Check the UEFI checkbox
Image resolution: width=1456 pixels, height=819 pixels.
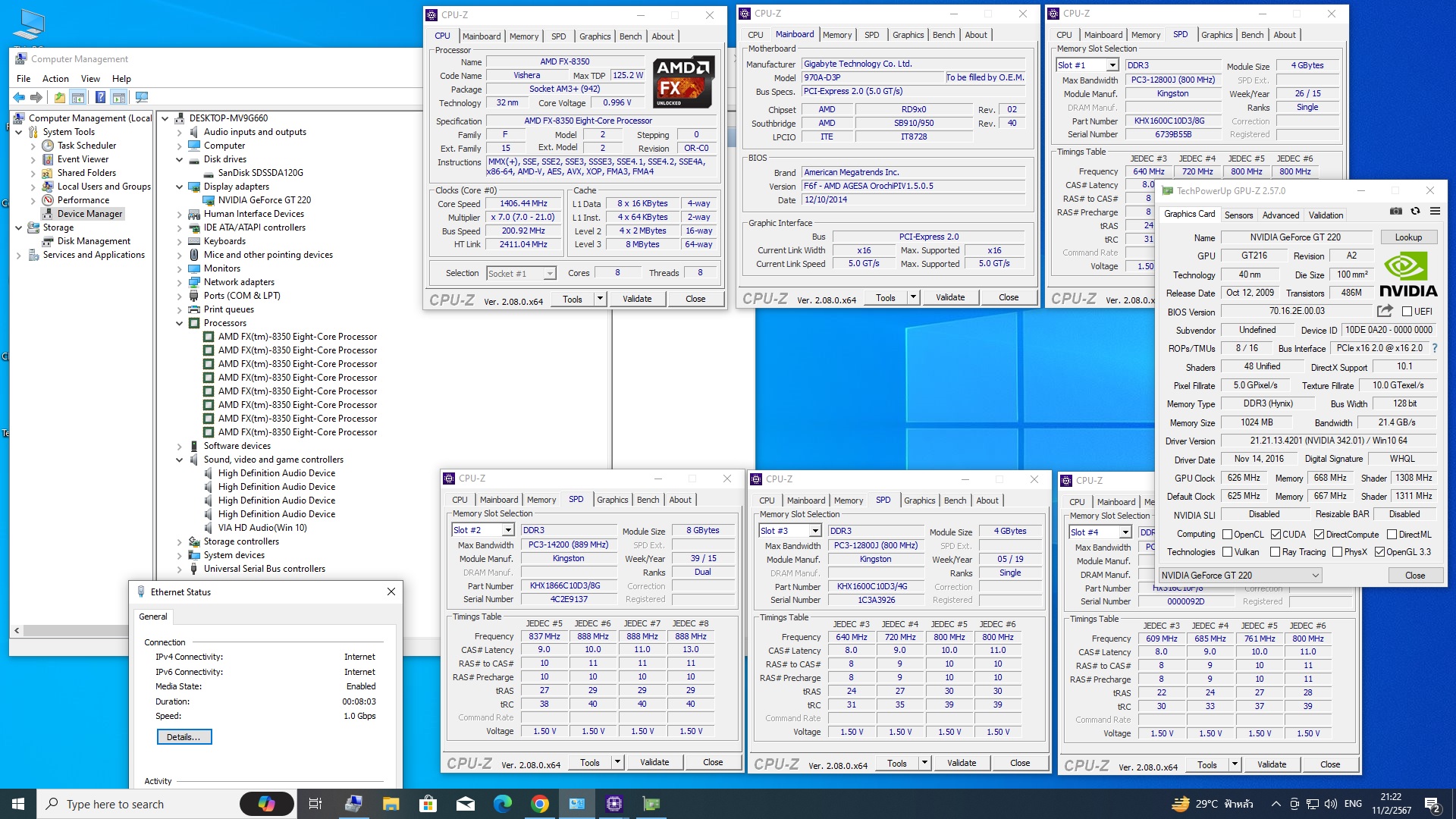1407,312
